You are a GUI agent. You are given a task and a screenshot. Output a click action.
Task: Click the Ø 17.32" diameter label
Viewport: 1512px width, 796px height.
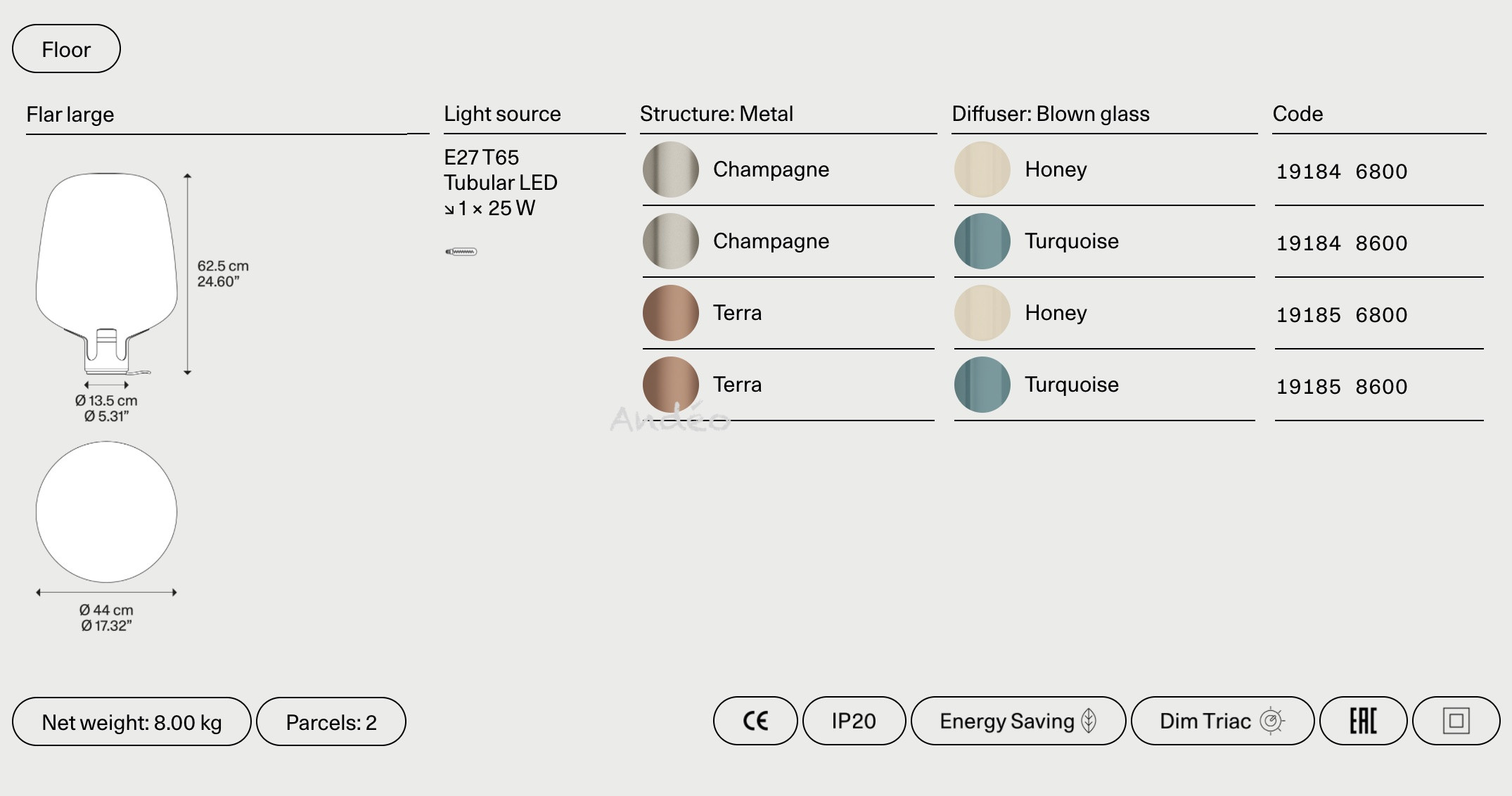pos(106,626)
